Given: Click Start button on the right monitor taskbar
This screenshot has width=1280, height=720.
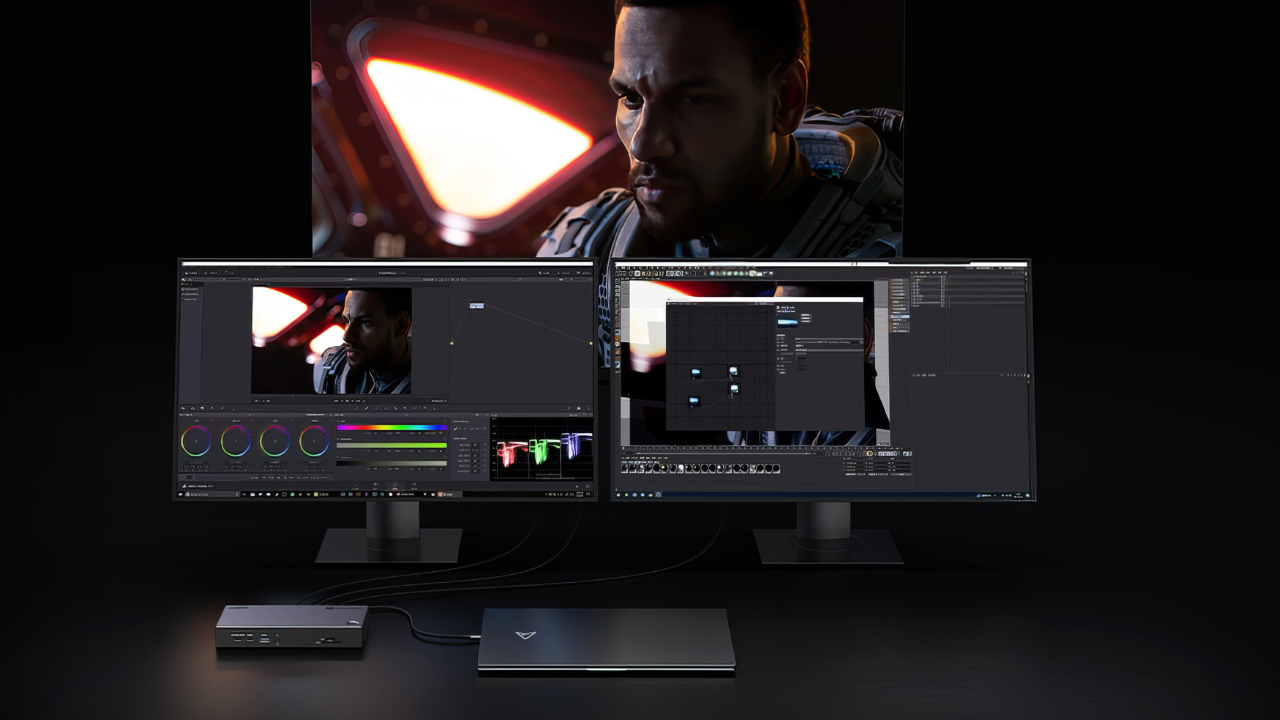Looking at the screenshot, I should coord(618,495).
